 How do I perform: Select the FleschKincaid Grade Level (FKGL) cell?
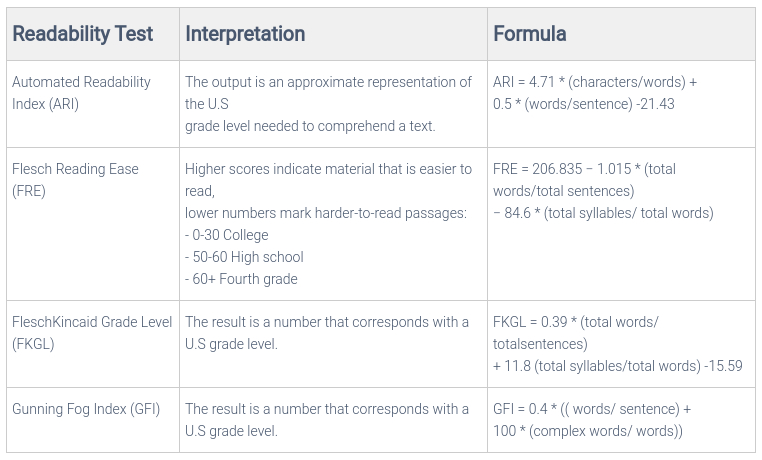(92, 333)
